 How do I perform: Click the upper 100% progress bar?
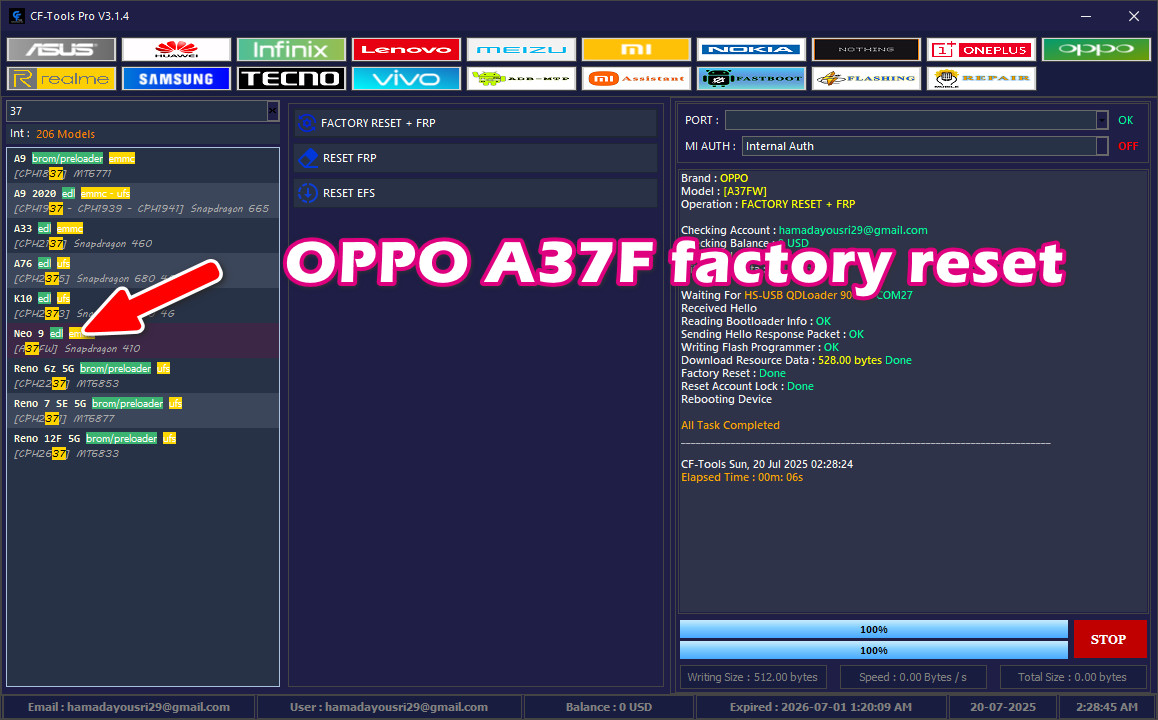[874, 629]
